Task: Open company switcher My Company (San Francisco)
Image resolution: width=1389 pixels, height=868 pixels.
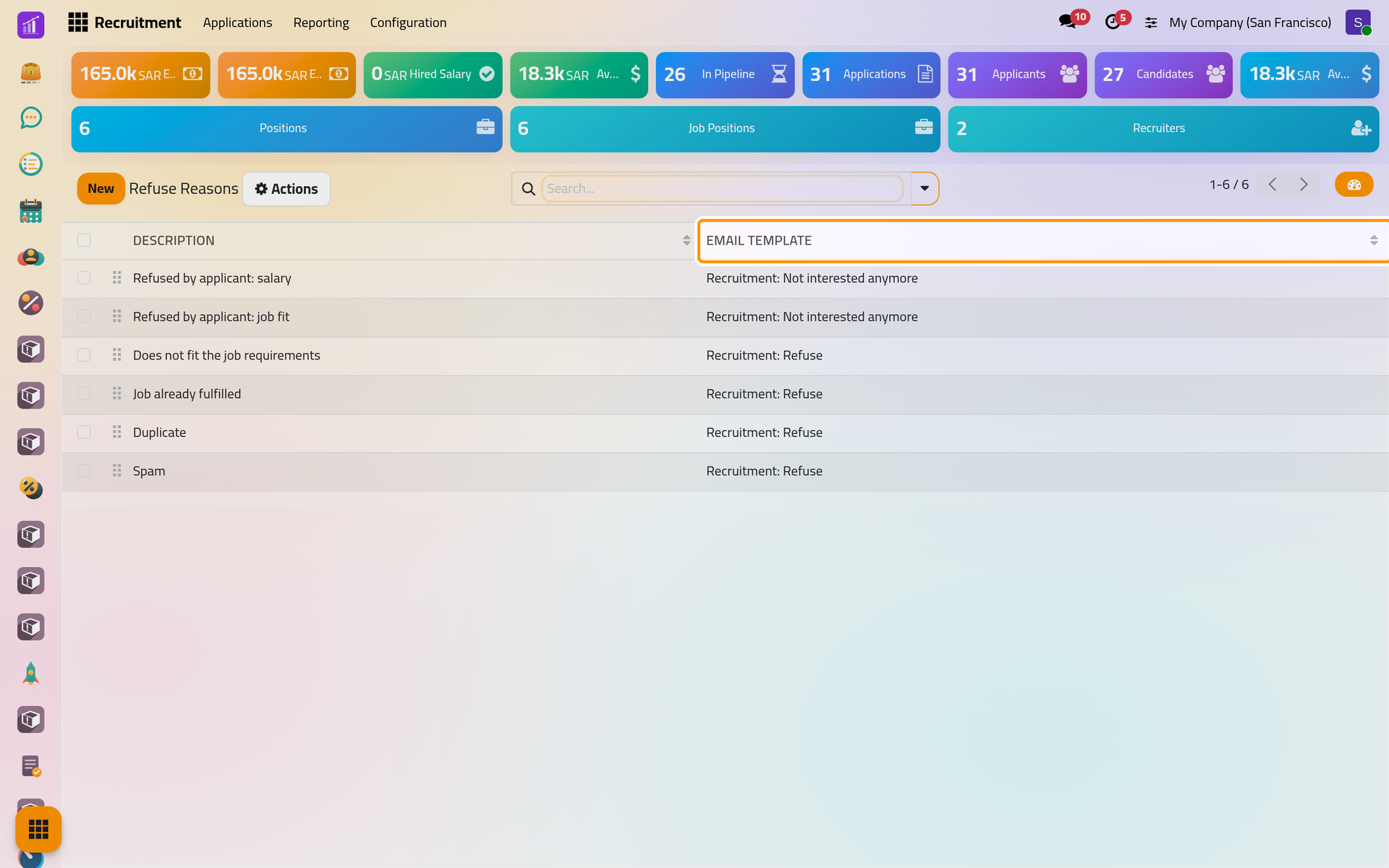Action: [x=1250, y=22]
